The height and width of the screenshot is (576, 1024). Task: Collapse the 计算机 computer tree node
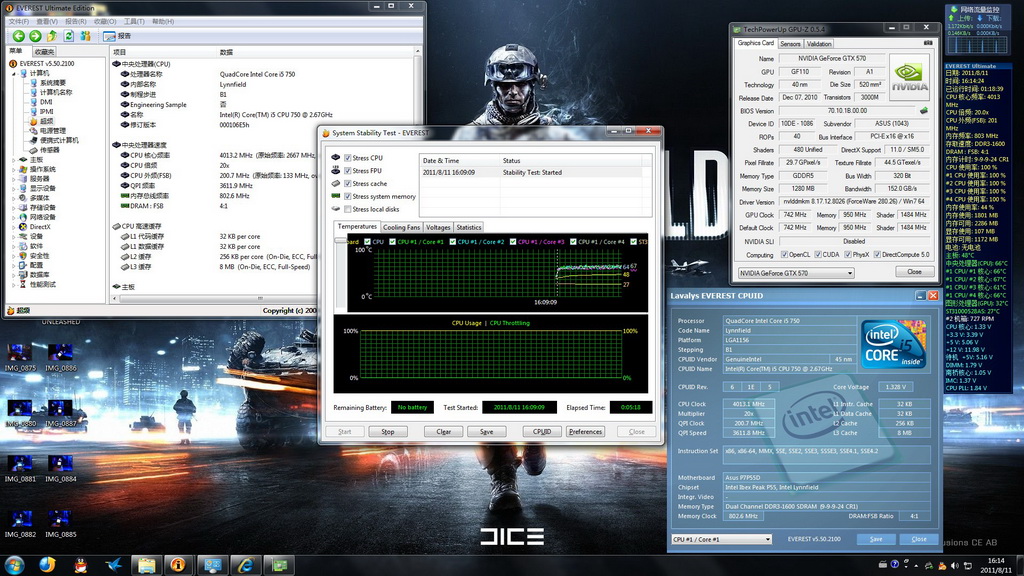(x=14, y=74)
